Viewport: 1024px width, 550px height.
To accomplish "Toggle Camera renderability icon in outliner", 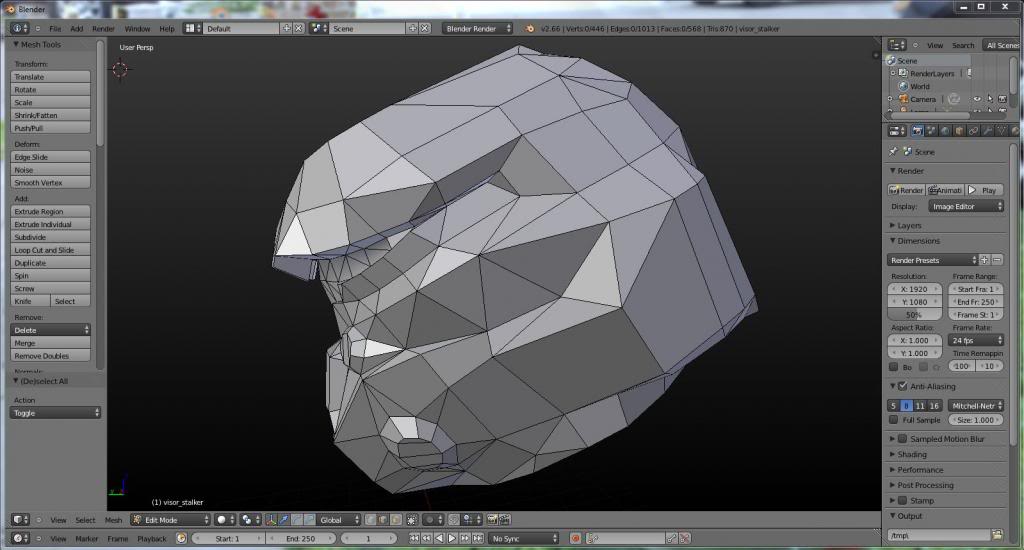I will click(x=1002, y=99).
